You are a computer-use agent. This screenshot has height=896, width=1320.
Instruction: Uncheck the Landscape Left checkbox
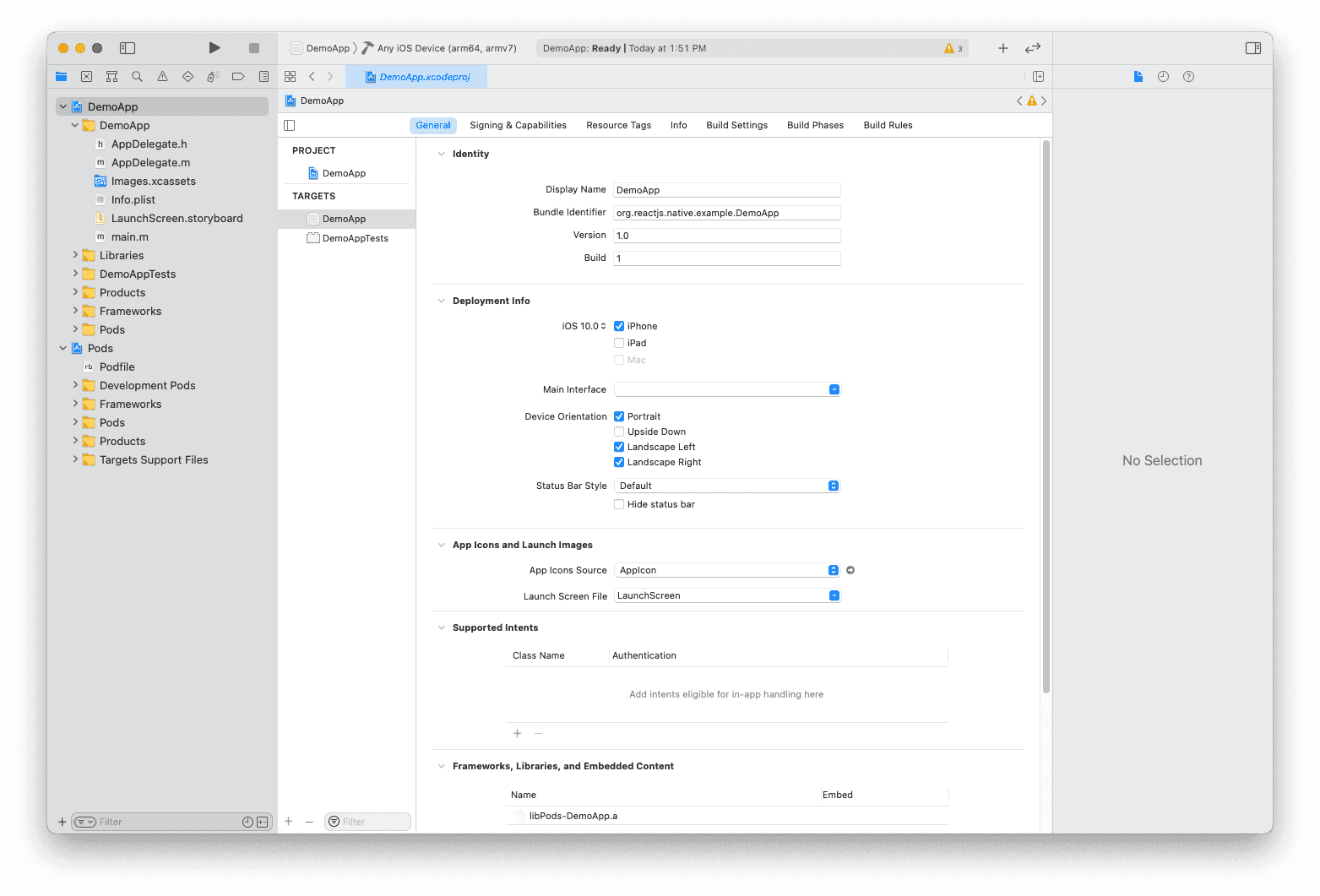(619, 447)
